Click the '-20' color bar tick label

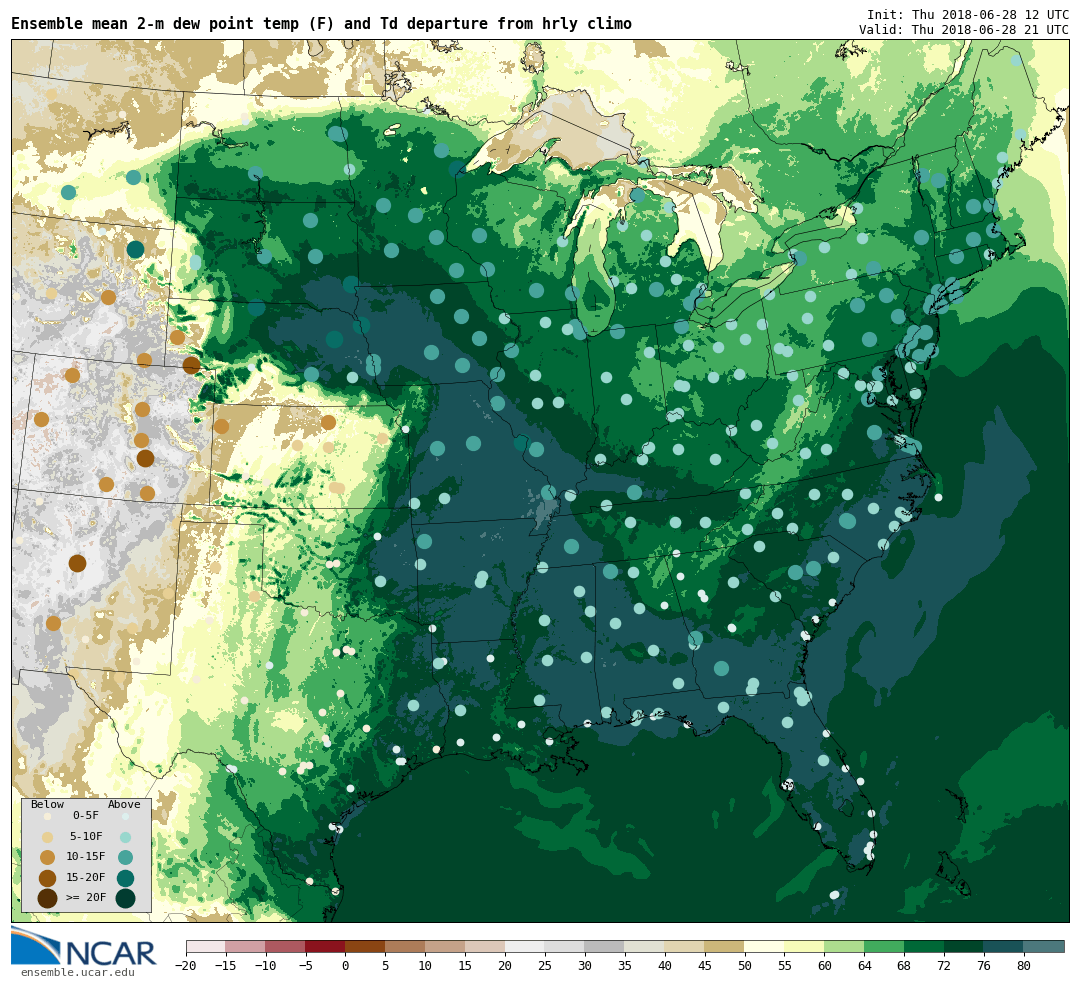point(186,966)
